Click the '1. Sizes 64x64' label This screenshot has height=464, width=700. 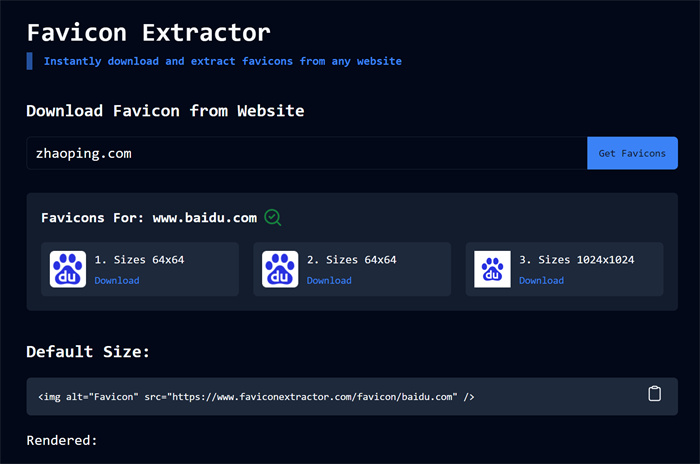click(x=139, y=259)
